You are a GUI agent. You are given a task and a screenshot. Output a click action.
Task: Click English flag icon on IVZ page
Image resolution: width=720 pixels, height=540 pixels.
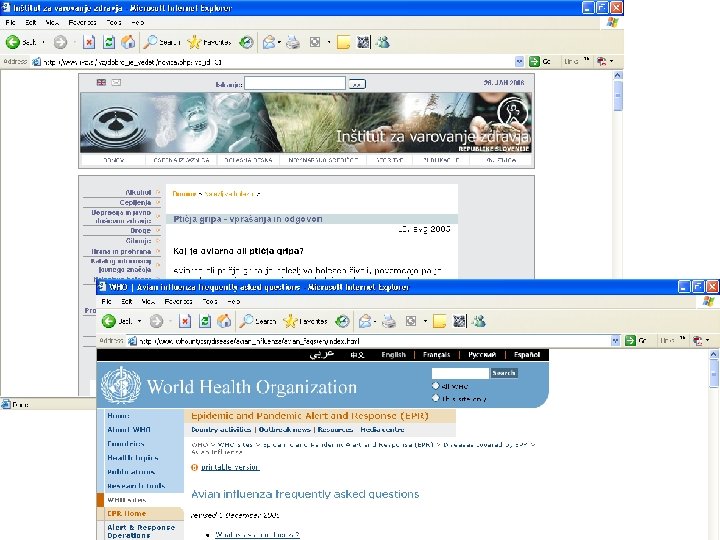coord(101,82)
